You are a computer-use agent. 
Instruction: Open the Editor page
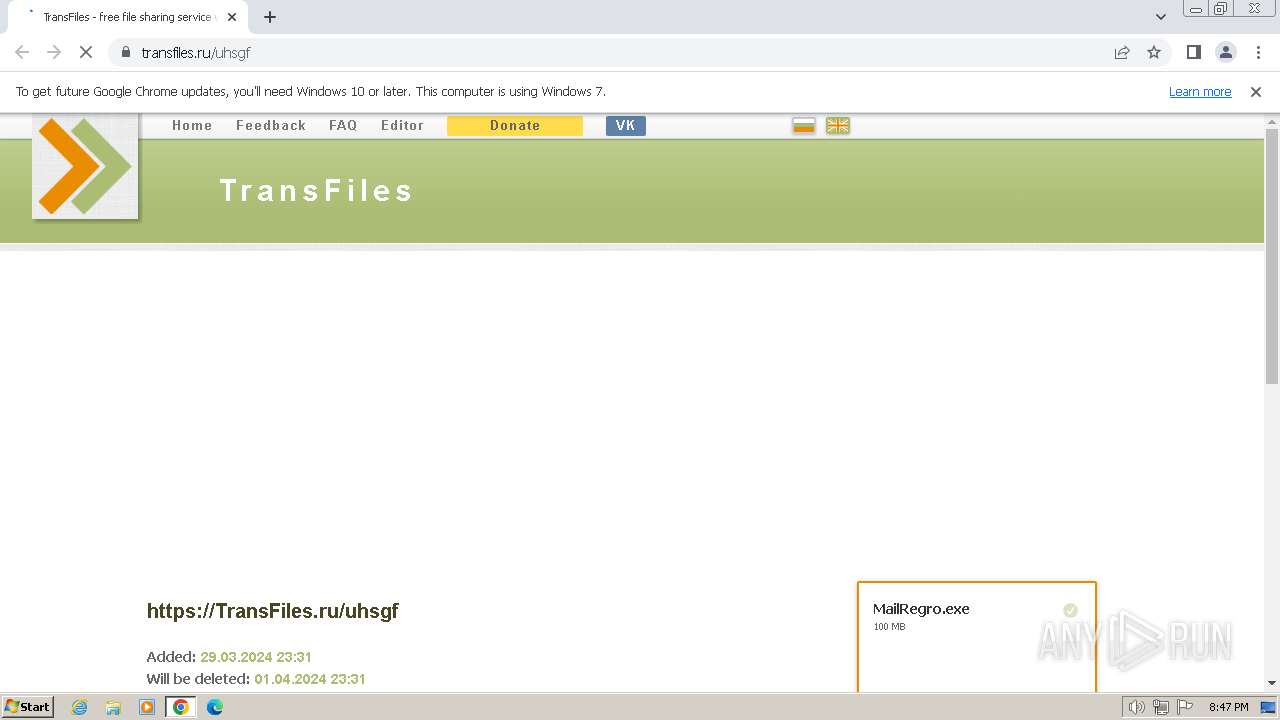coord(402,126)
